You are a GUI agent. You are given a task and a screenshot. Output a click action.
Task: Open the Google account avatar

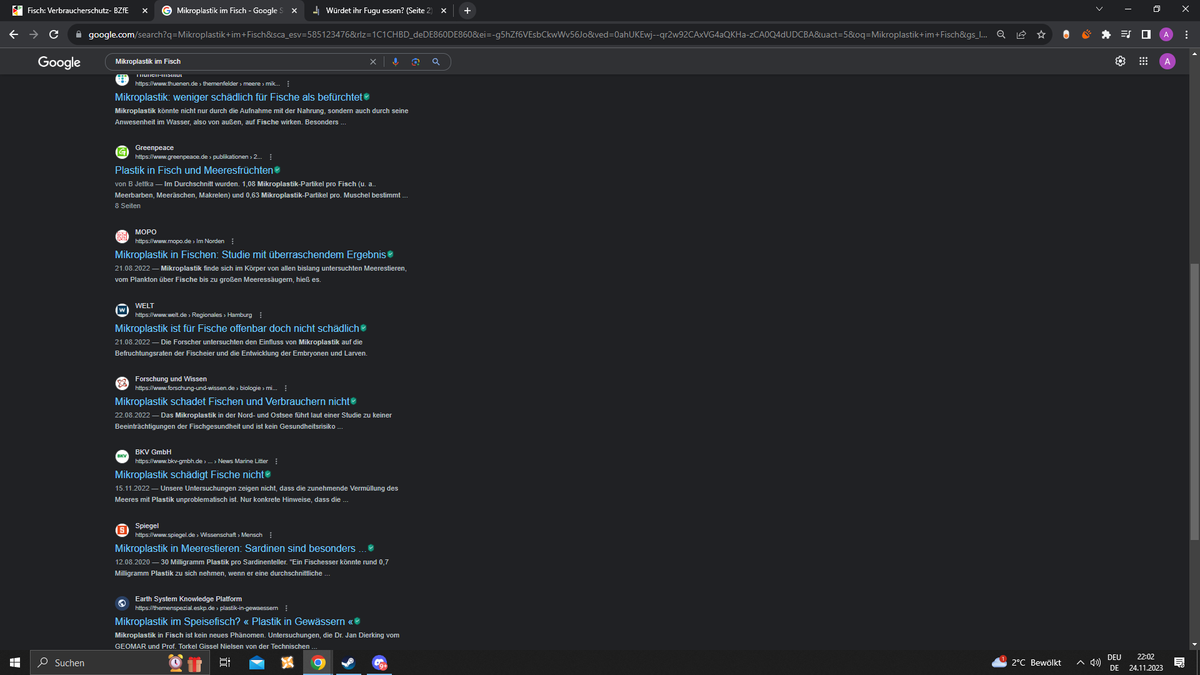click(x=1167, y=62)
